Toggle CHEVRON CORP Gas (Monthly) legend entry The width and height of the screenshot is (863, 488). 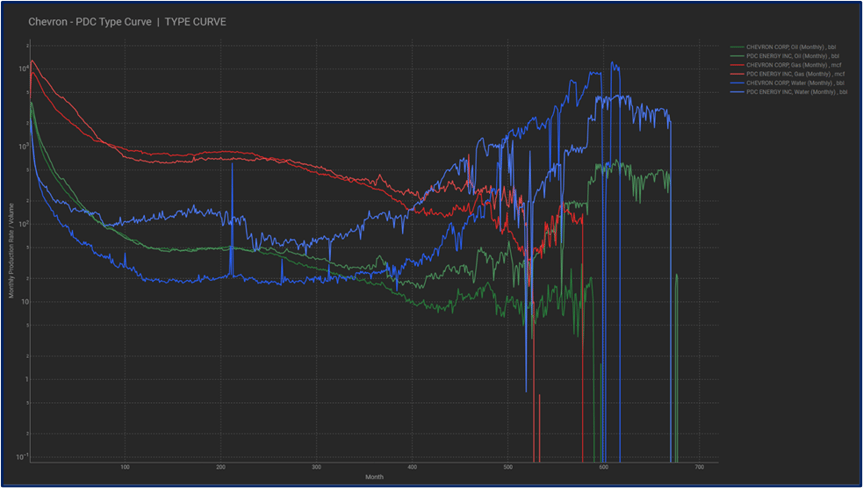786,65
